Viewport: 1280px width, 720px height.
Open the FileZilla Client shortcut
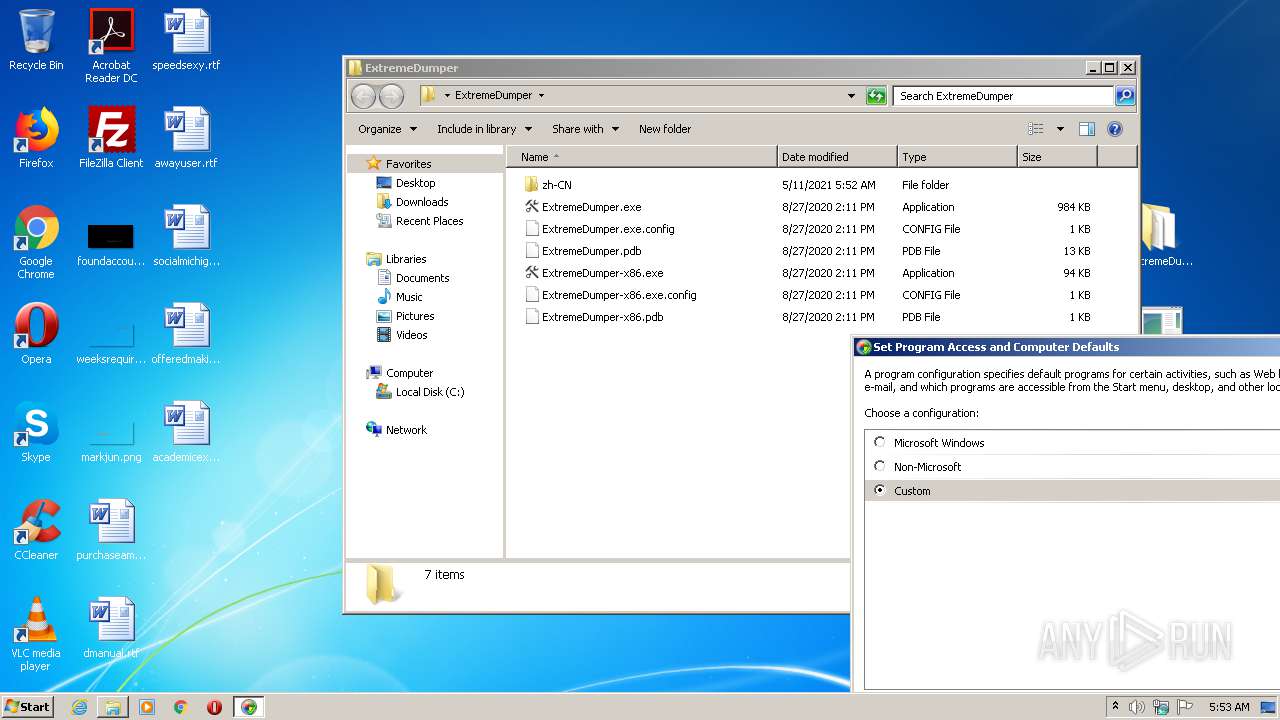[x=111, y=138]
